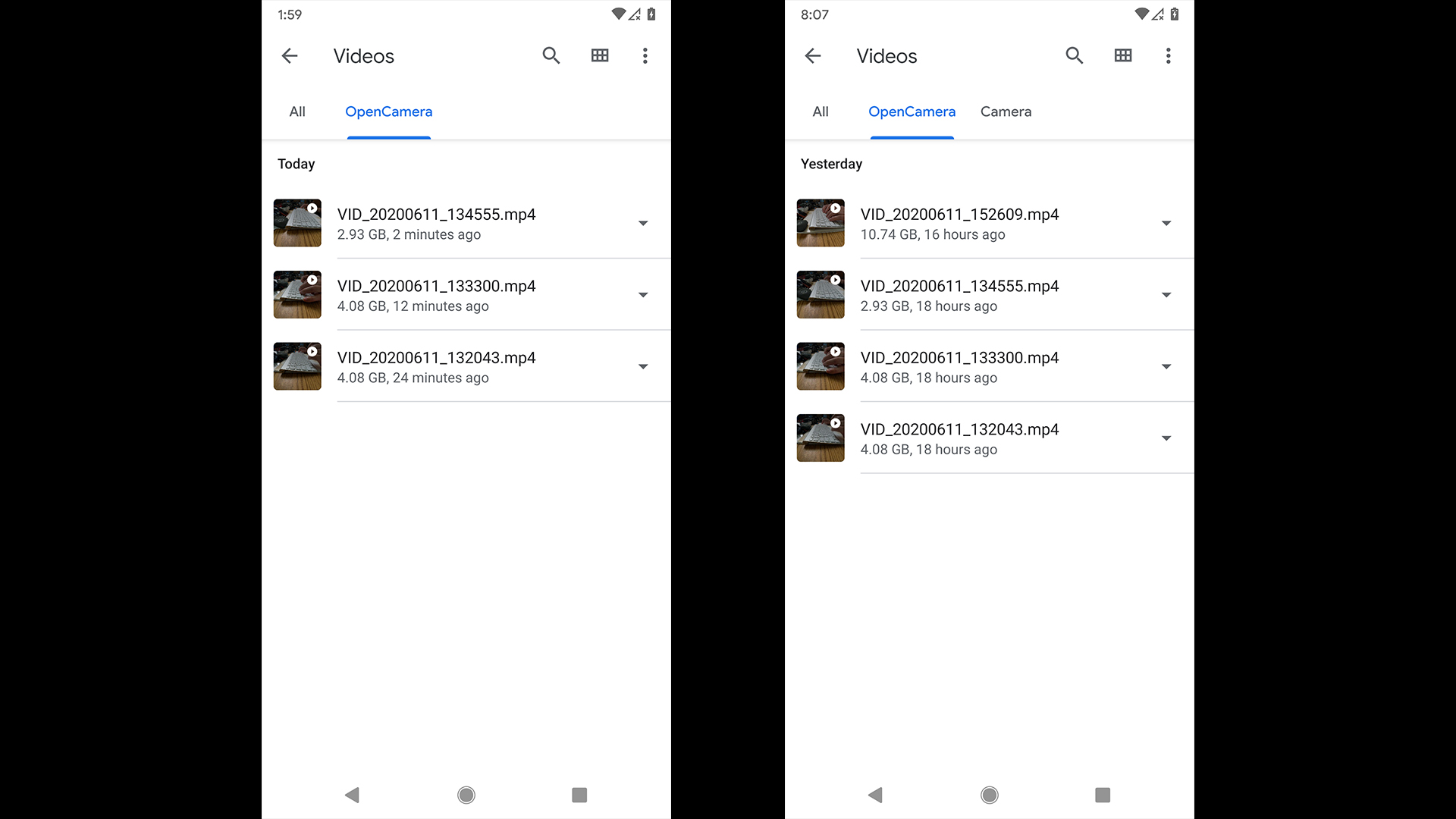
Task: Tap Android home button on right phone
Action: point(990,795)
